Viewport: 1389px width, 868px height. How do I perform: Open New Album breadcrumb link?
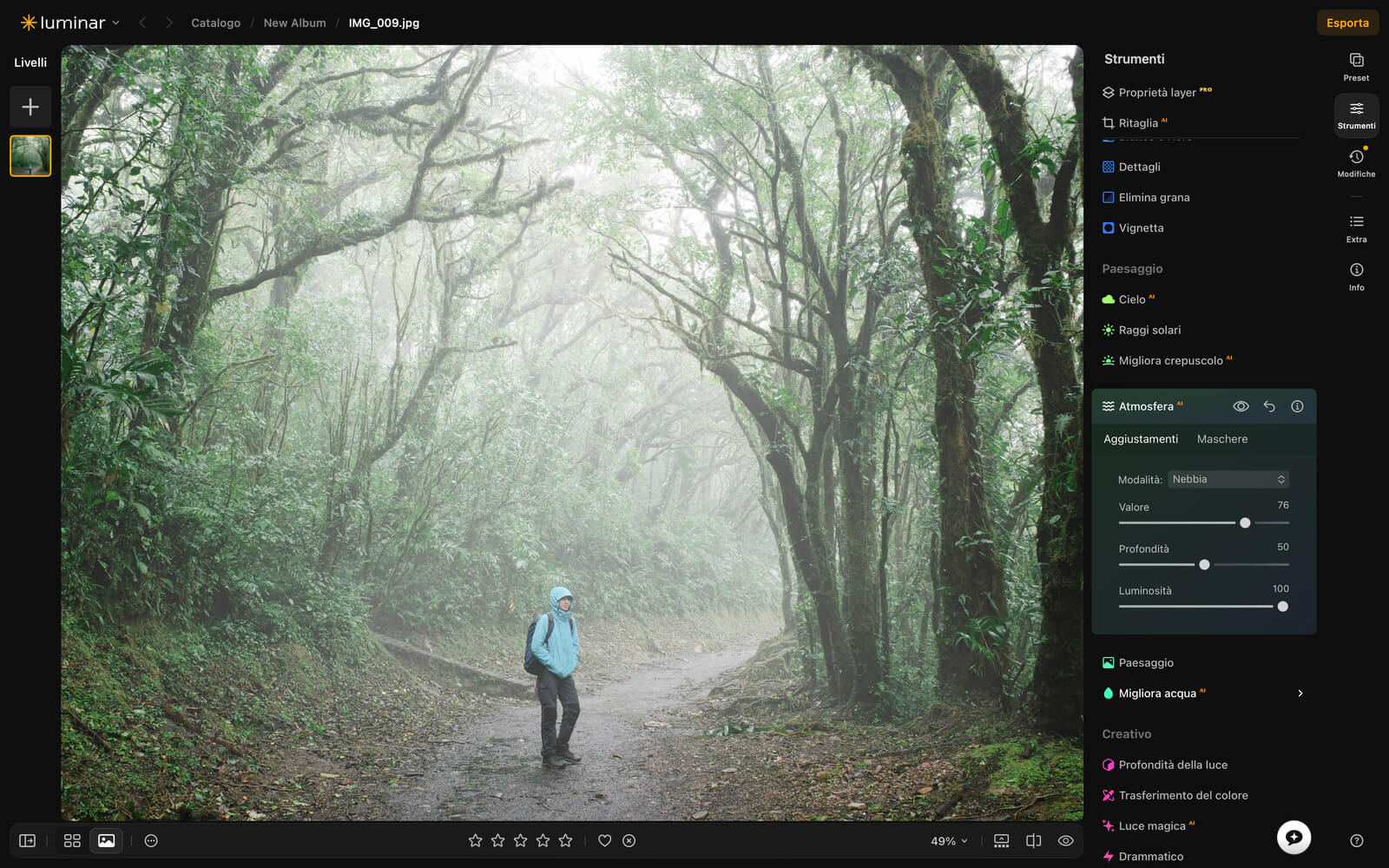click(294, 23)
